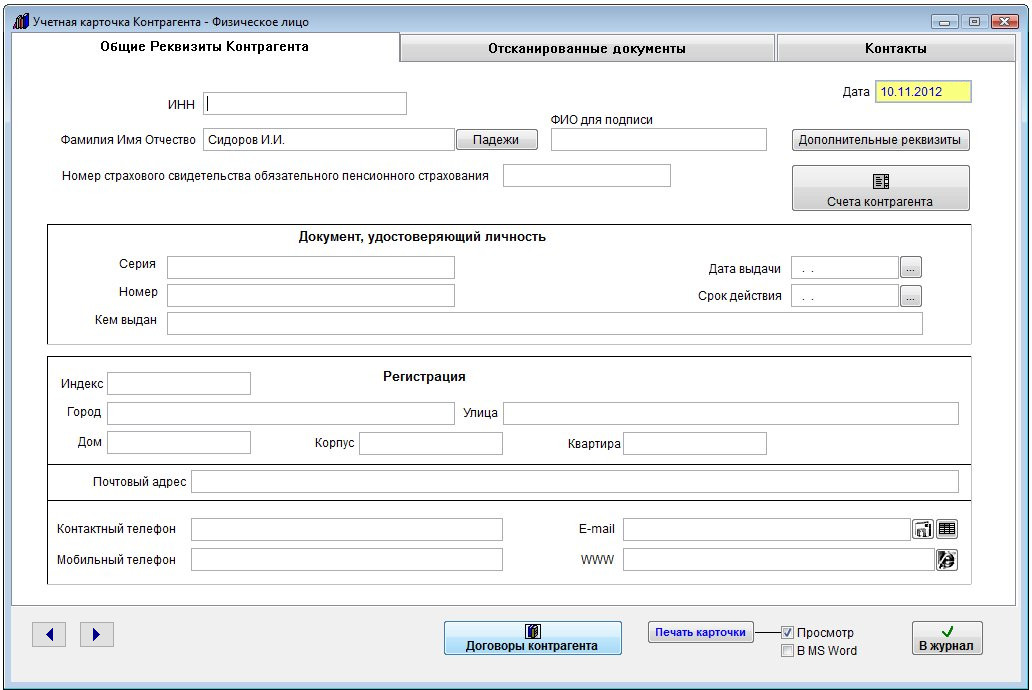Click the Падежи button
The height and width of the screenshot is (690, 1032).
[497, 140]
